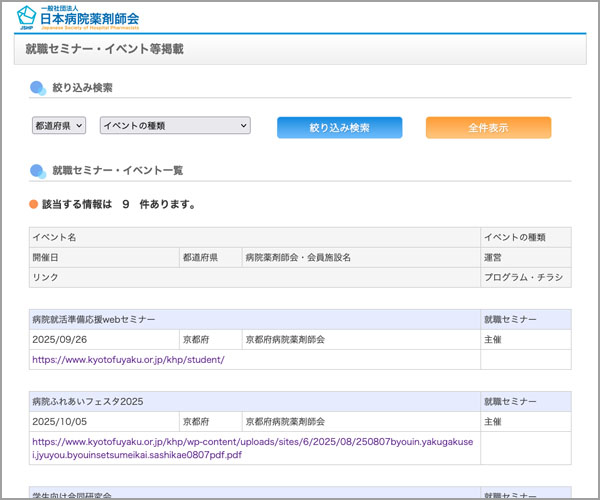Screen dimensions: 600x500
Task: Click the プログラム・チラシ header cell
Action: [x=524, y=277]
